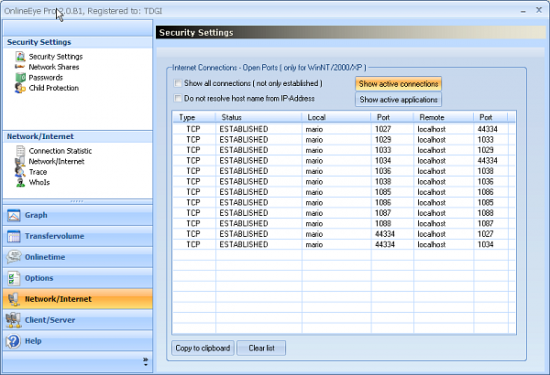Open Child Protection entry

coord(54,88)
